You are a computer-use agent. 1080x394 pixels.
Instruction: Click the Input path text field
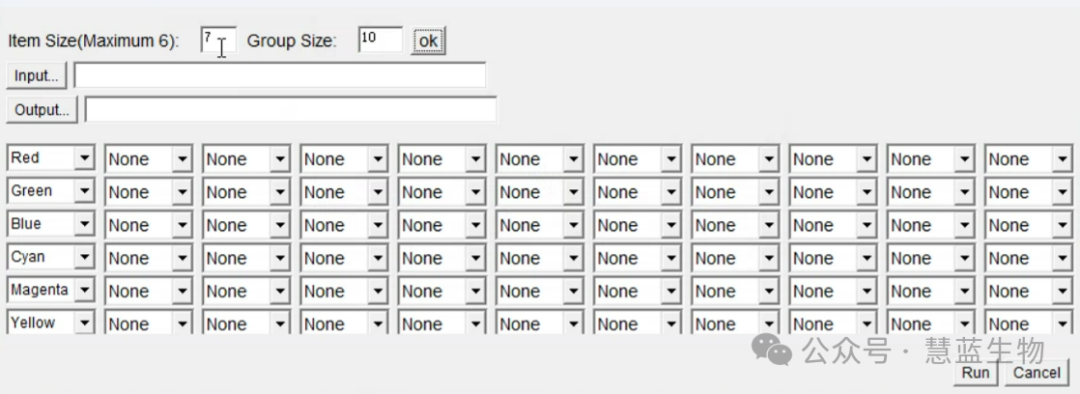coord(280,75)
